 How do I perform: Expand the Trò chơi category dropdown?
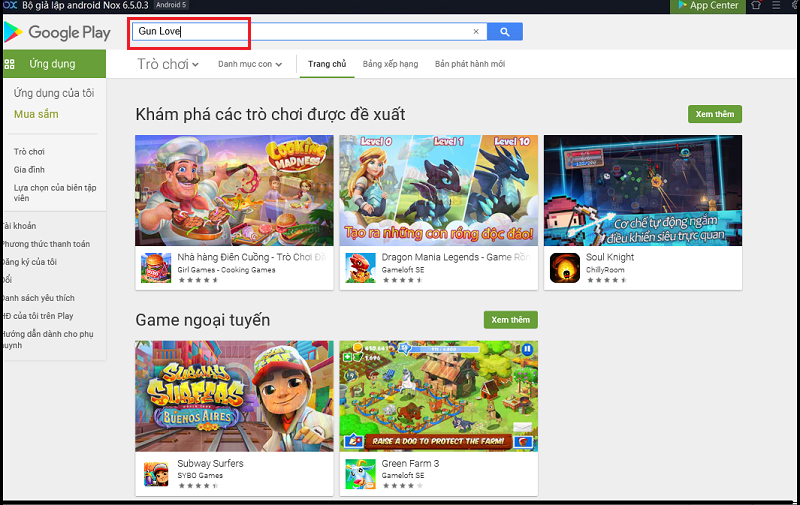pos(168,64)
